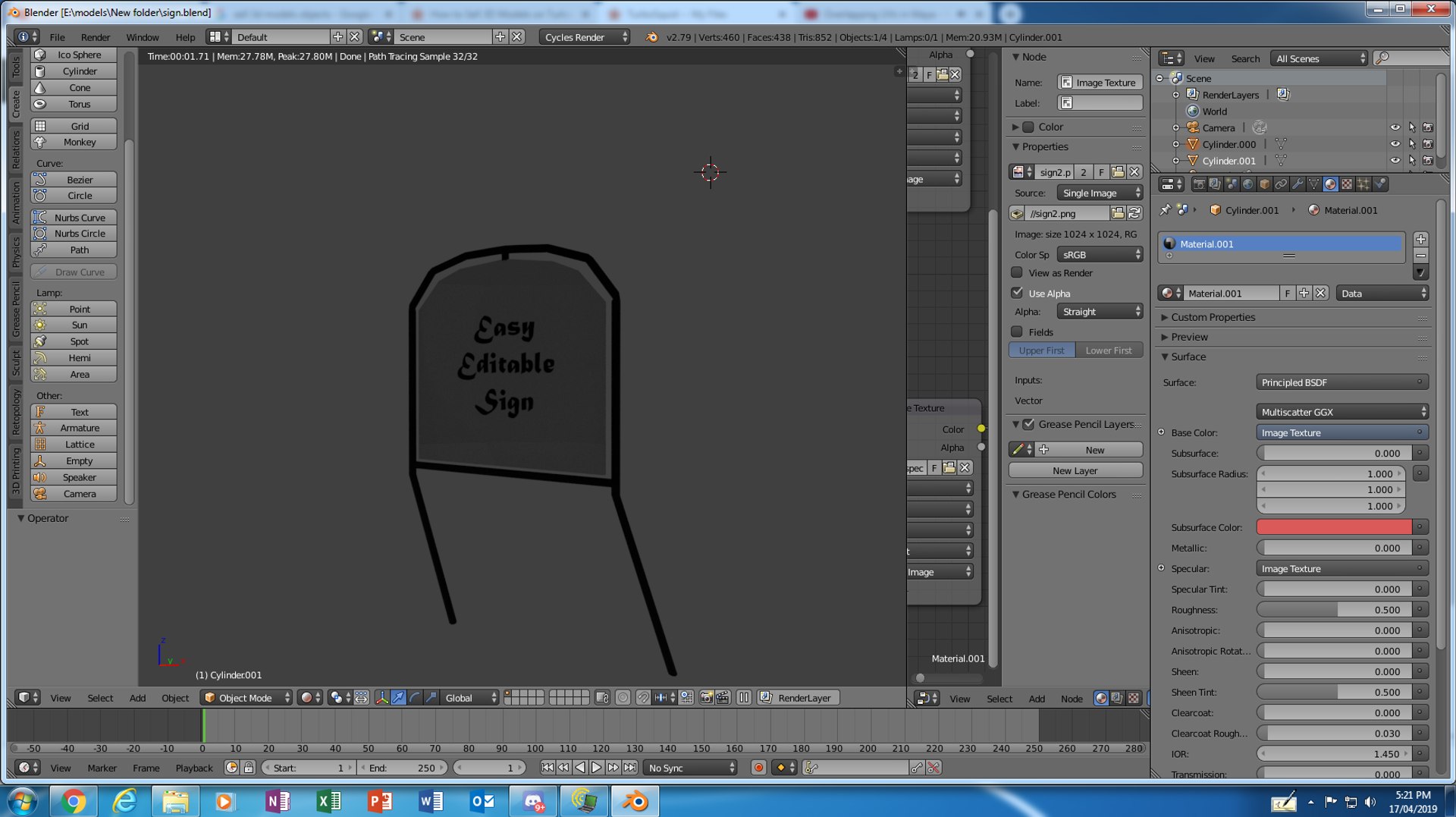Screen dimensions: 1456x817
Task: Add a Torus mesh
Action: [74, 104]
